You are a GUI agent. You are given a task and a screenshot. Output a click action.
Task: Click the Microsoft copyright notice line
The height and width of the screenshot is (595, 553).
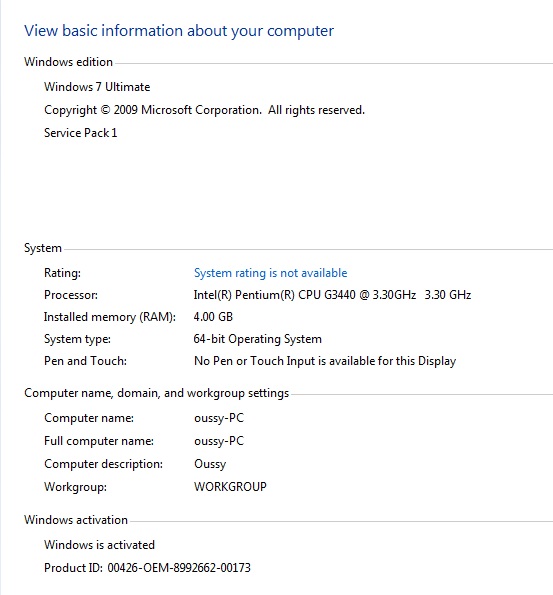(x=204, y=110)
